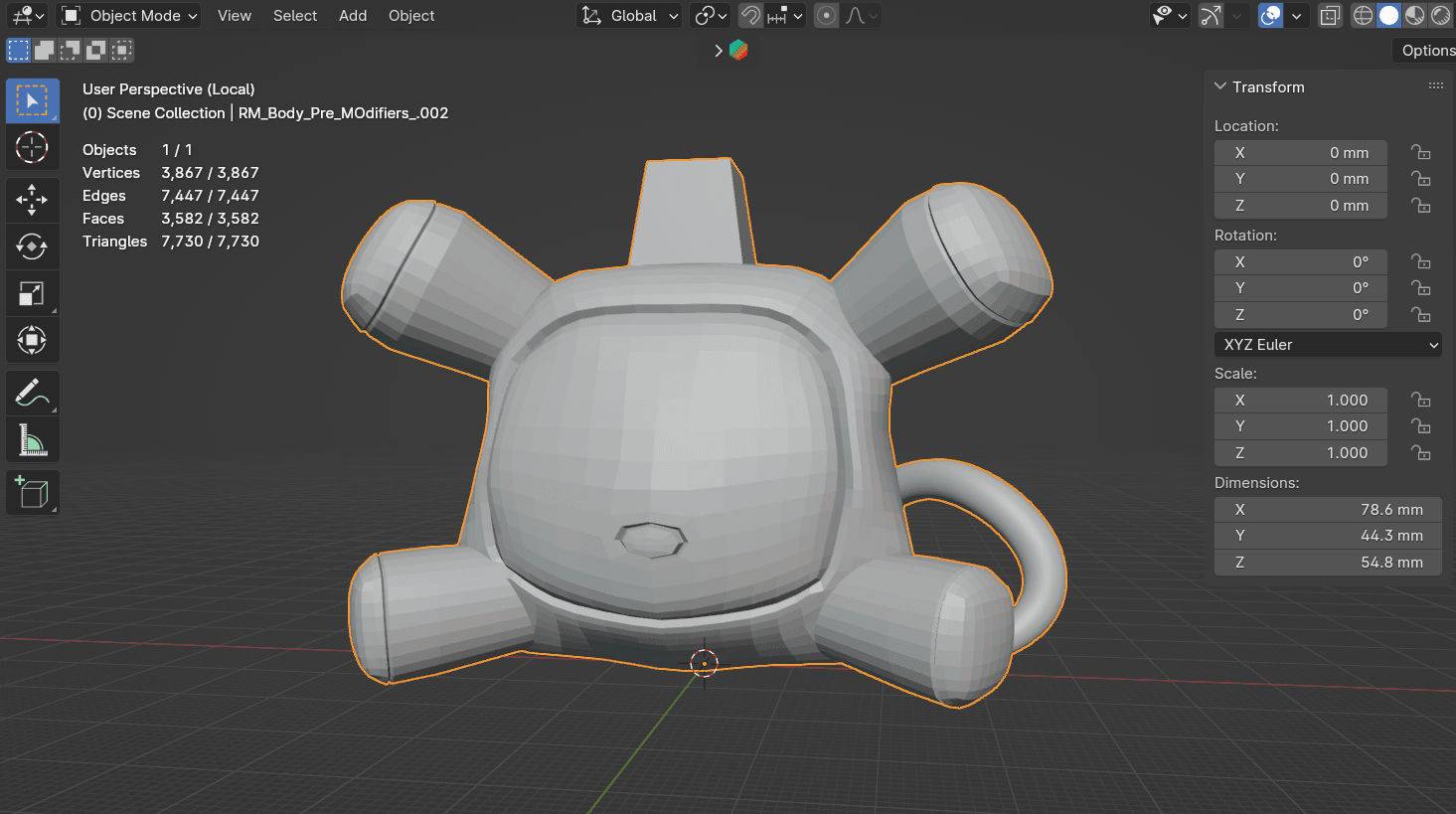The image size is (1456, 814).
Task: Switch to Material Preview shading
Action: pos(1415,16)
